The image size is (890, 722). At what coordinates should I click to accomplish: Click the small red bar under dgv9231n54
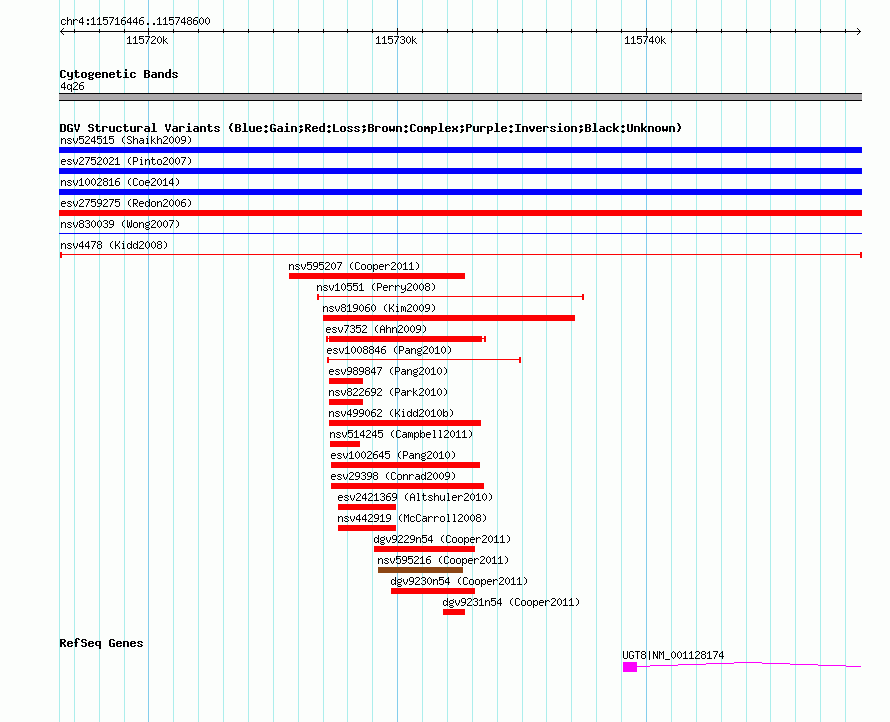[x=454, y=612]
